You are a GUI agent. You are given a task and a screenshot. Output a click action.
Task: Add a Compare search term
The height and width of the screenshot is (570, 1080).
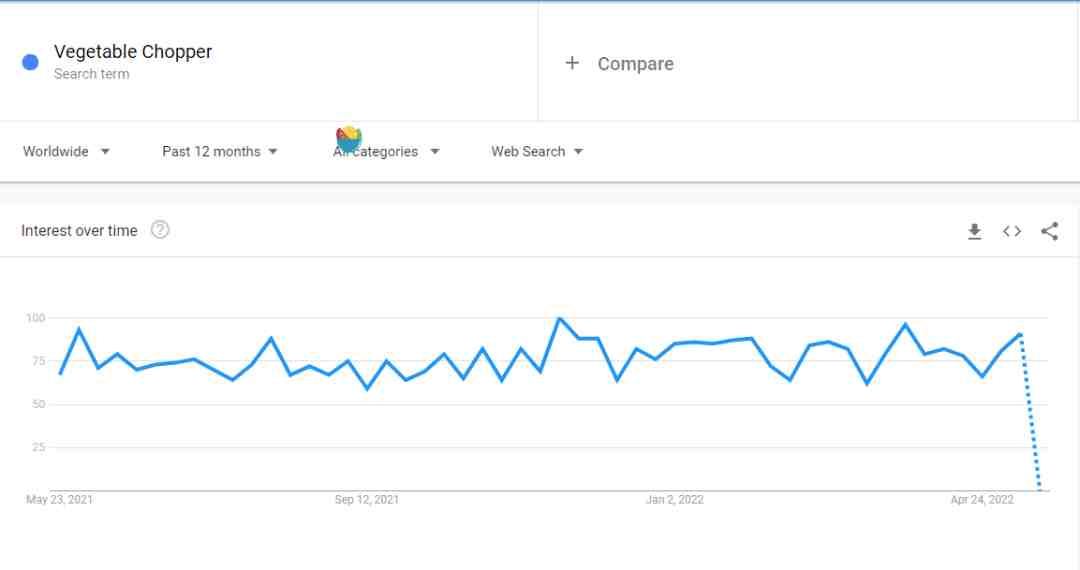pos(635,64)
